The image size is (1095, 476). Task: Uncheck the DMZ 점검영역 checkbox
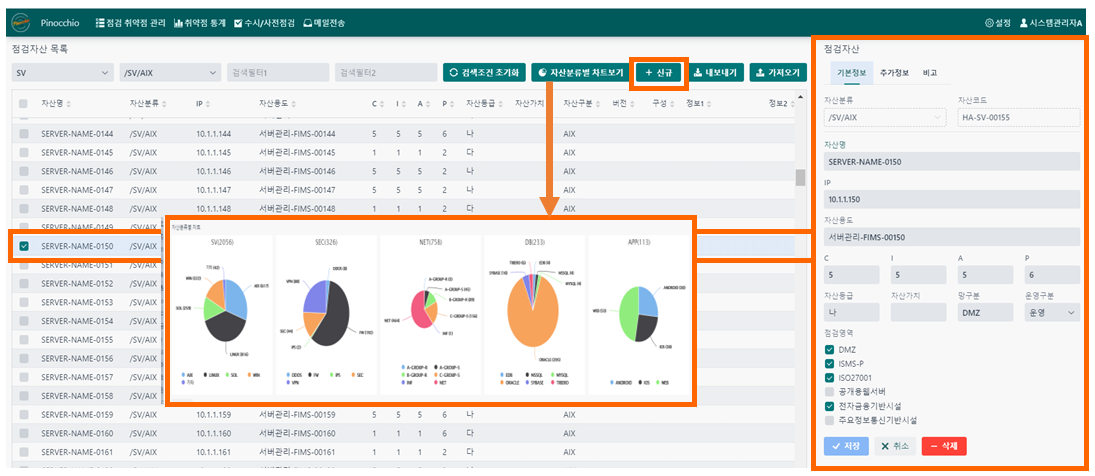(829, 349)
